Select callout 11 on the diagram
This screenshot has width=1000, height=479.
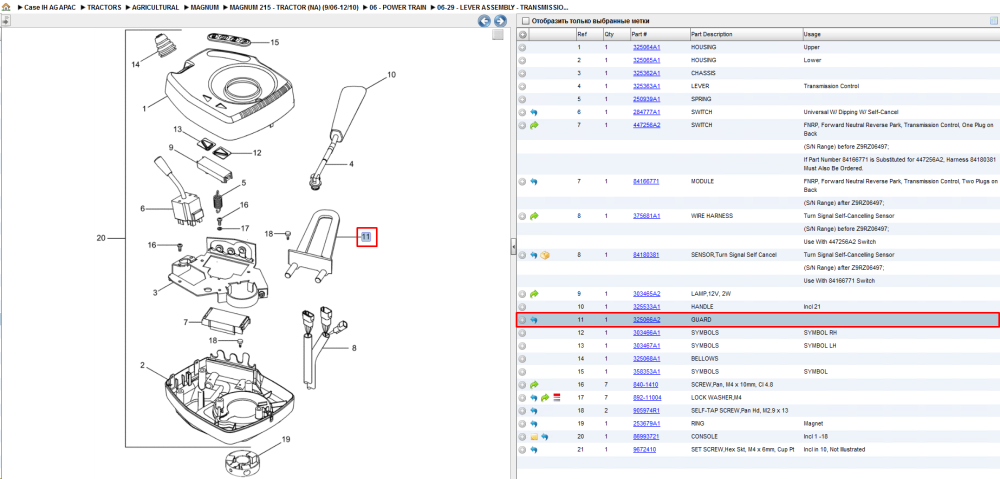[367, 237]
